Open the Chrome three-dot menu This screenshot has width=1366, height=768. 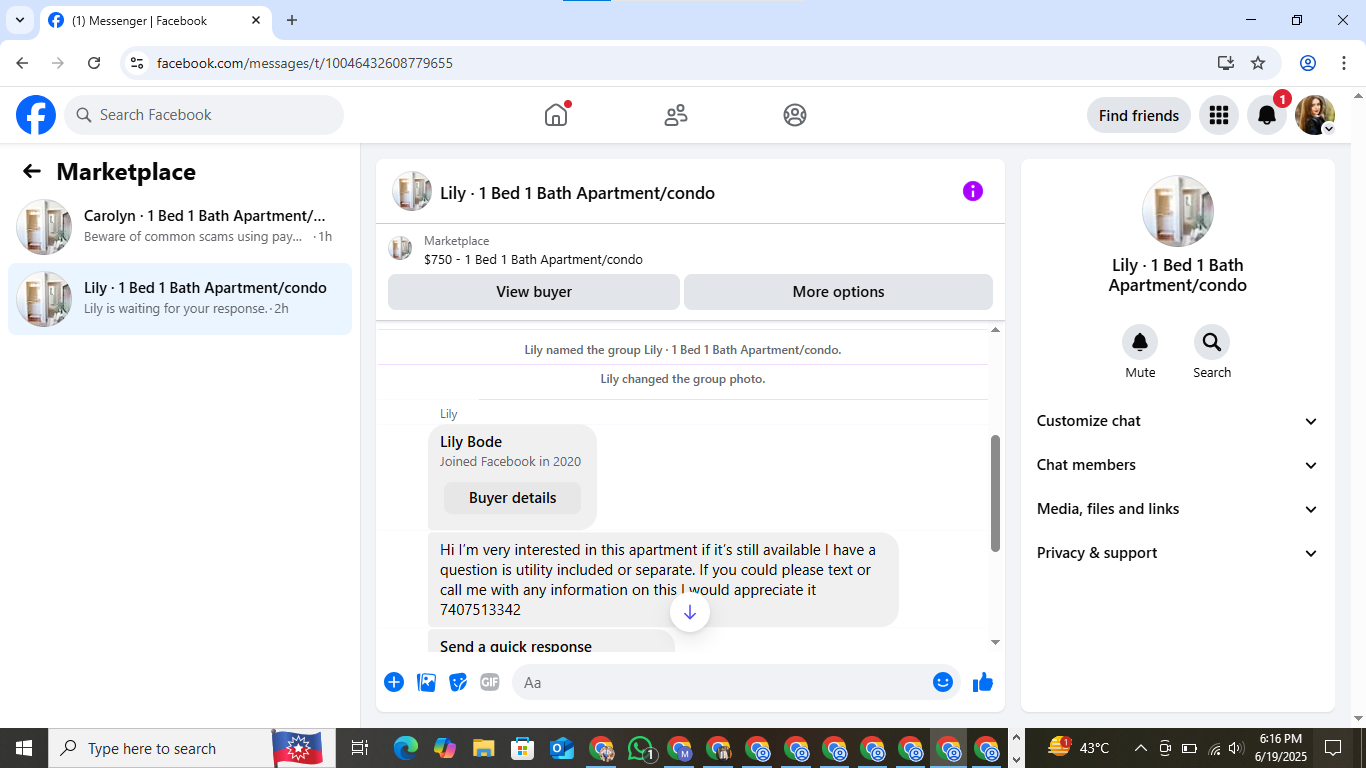[x=1343, y=63]
